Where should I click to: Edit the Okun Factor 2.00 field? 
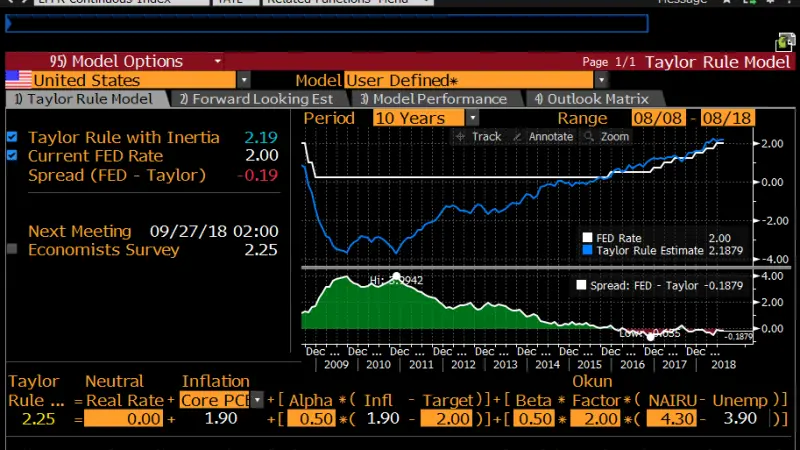(594, 419)
